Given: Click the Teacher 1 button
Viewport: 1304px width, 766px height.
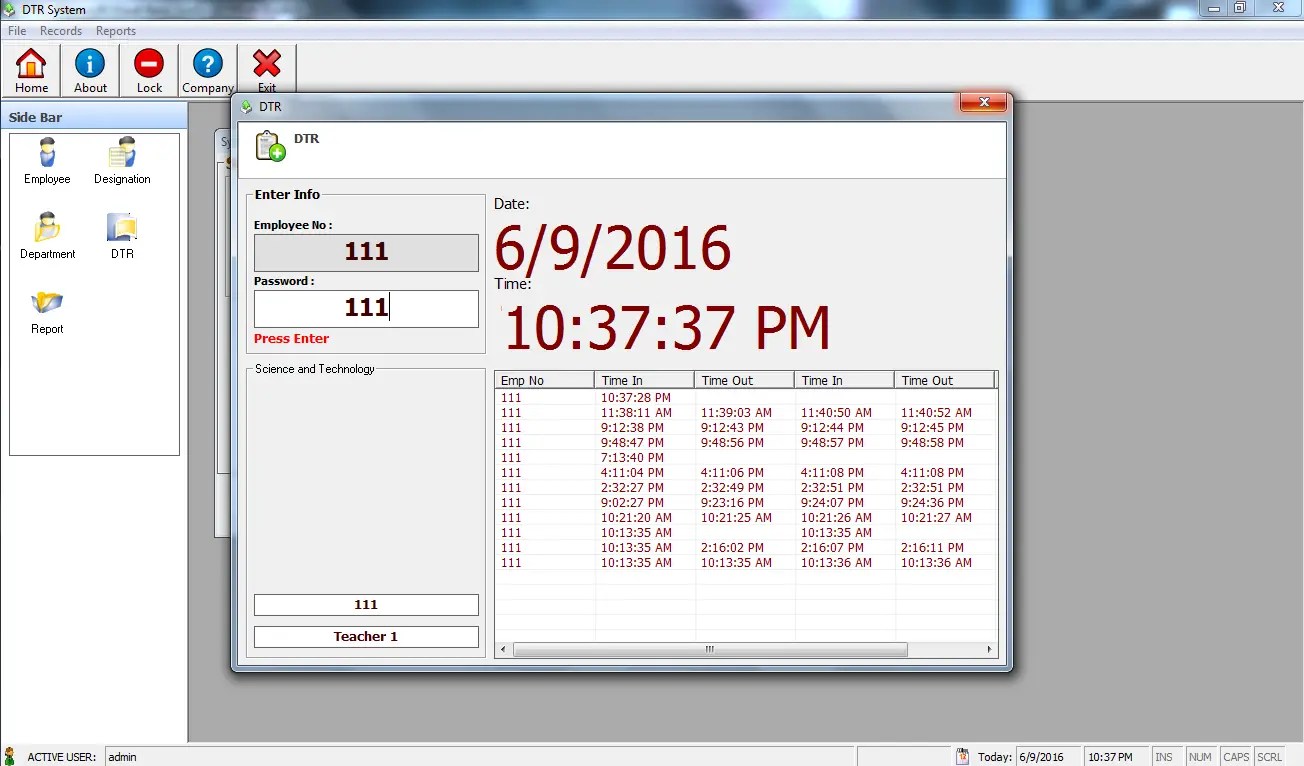Looking at the screenshot, I should [x=365, y=636].
